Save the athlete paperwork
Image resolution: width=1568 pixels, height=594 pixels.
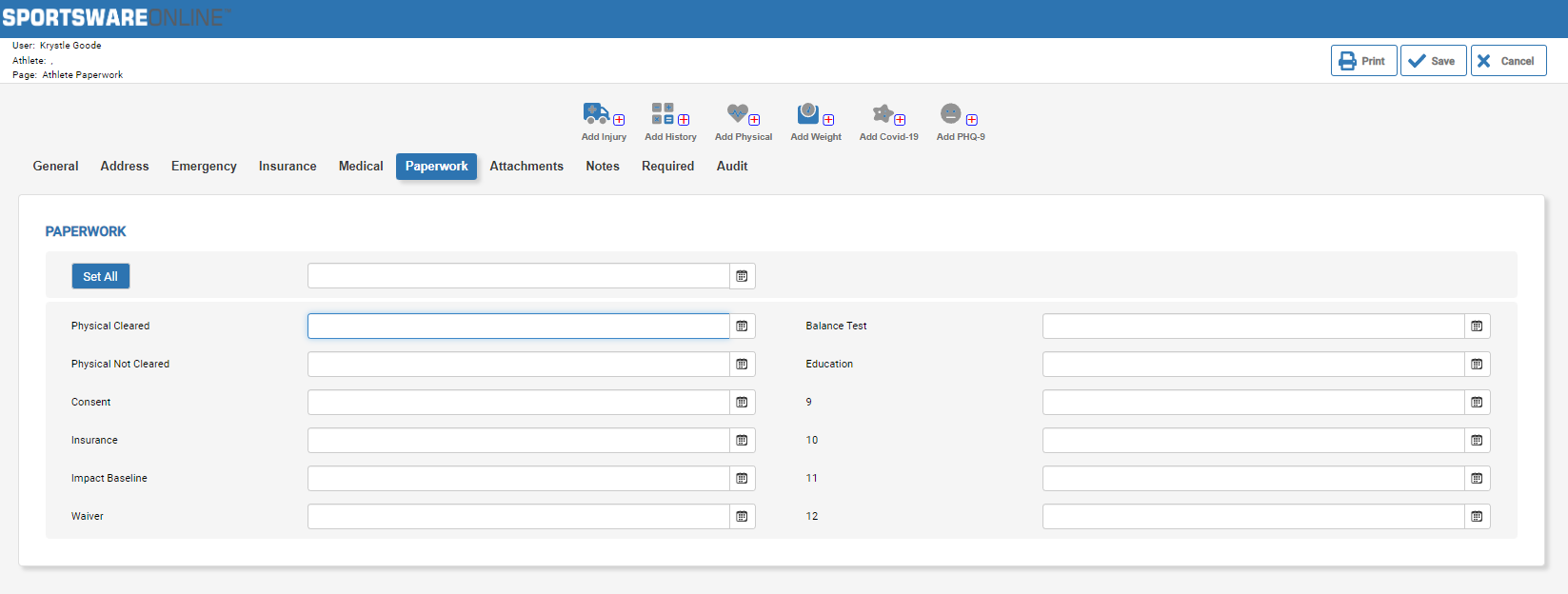pos(1433,61)
